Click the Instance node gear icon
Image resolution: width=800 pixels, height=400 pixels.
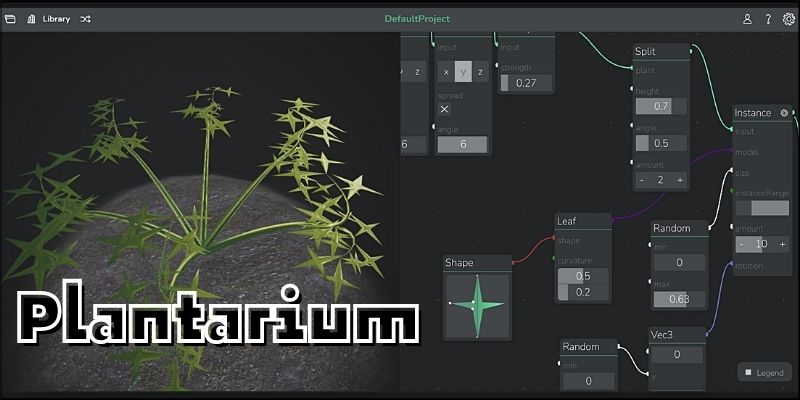pyautogui.click(x=784, y=113)
